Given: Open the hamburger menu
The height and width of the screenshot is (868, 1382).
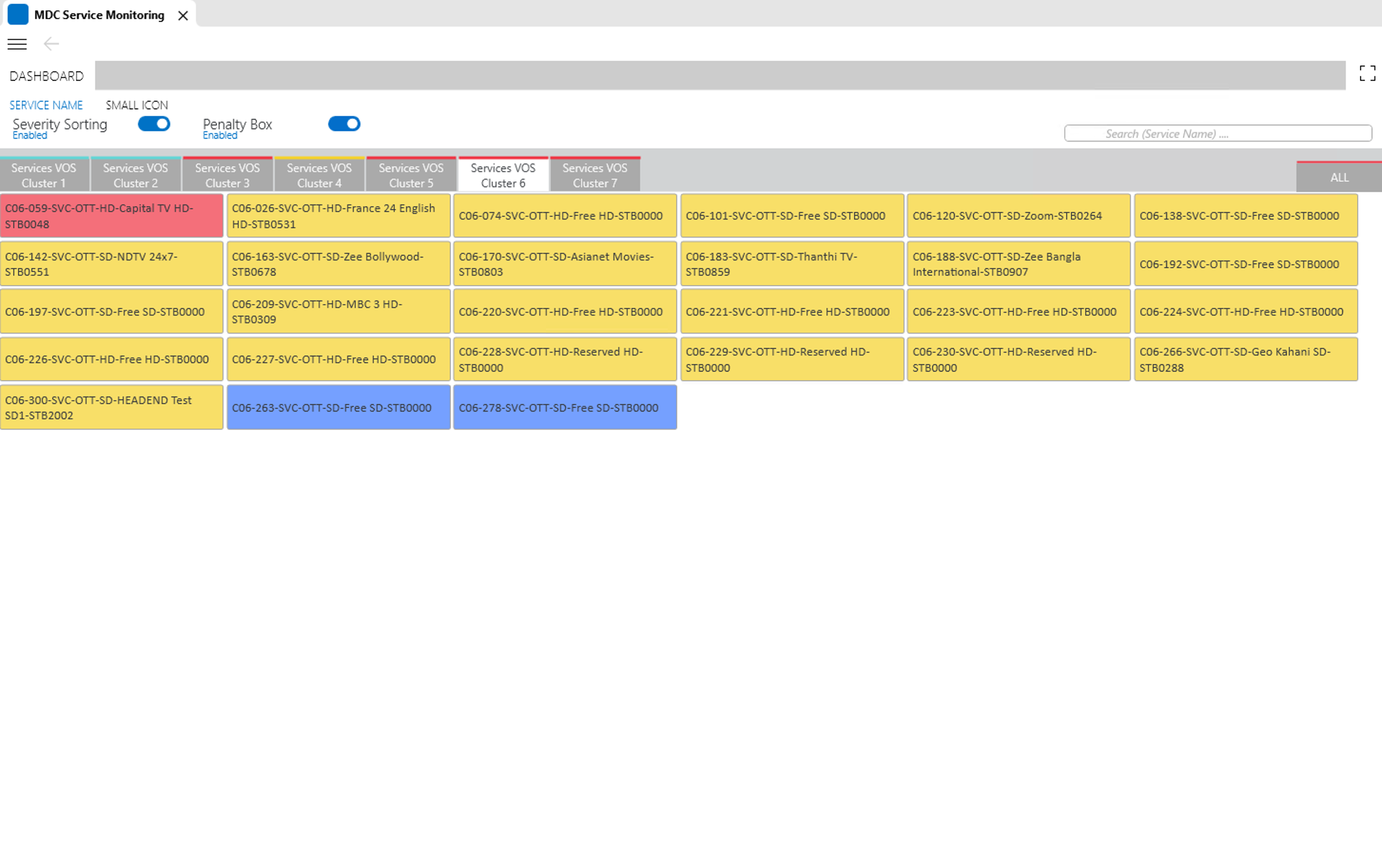Looking at the screenshot, I should tap(17, 43).
